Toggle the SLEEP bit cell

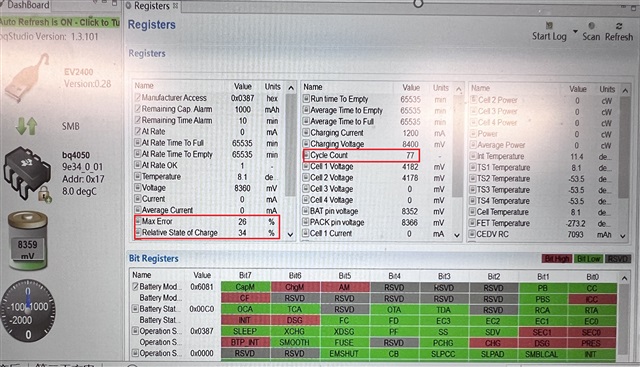pos(245,331)
